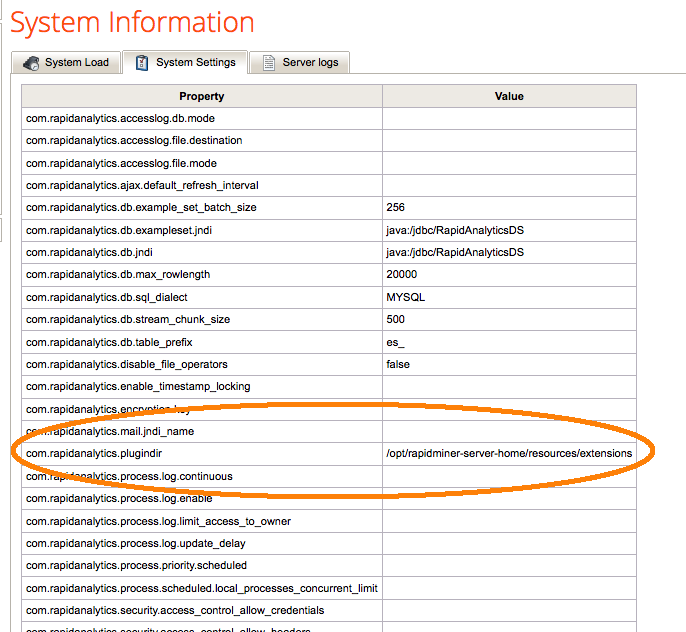Click the System Load gauge icon
The height and width of the screenshot is (632, 686).
[31, 63]
